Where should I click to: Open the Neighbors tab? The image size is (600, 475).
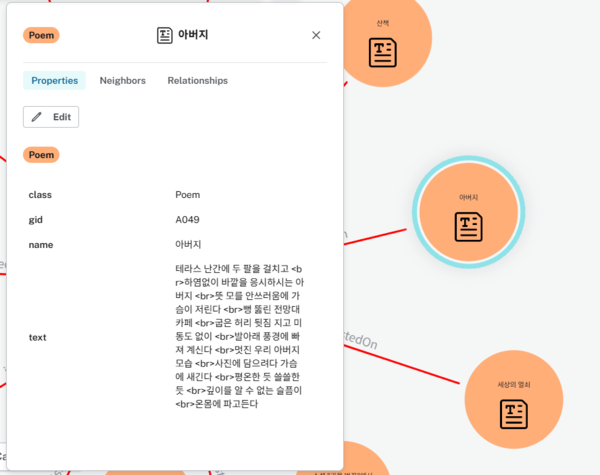122,80
